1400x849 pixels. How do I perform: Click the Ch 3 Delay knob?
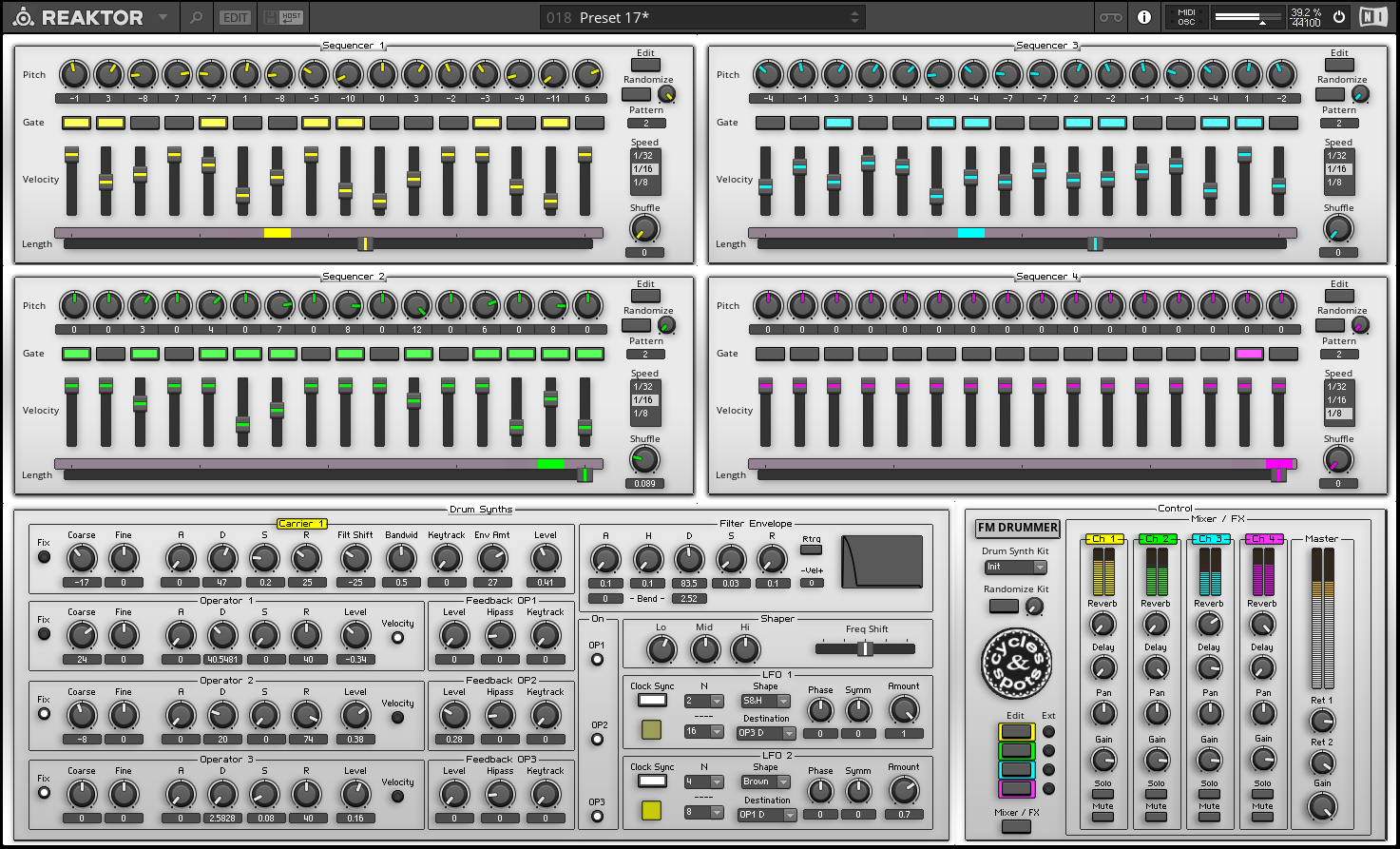click(x=1209, y=667)
